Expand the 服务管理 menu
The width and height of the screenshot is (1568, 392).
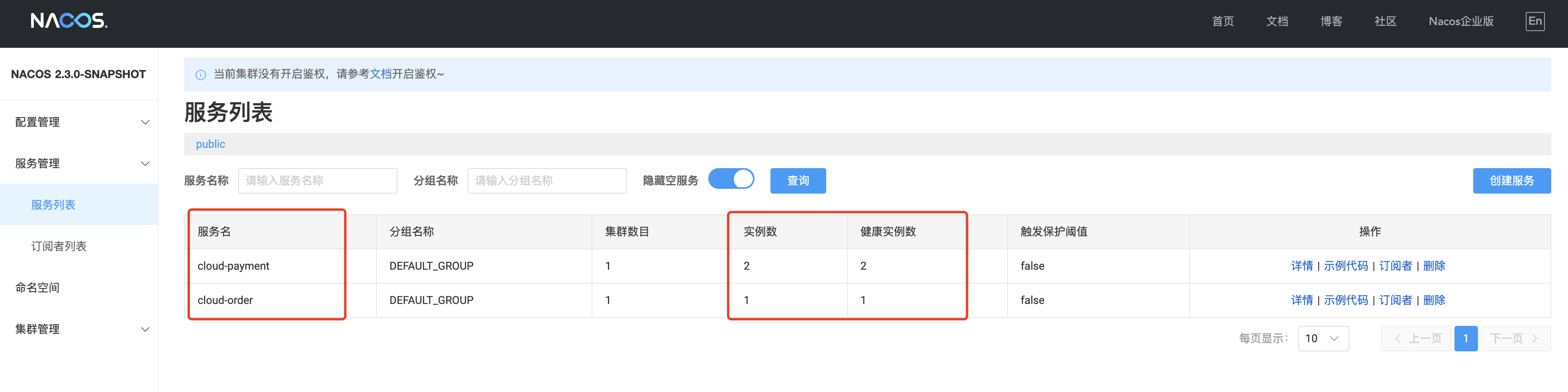(x=145, y=163)
